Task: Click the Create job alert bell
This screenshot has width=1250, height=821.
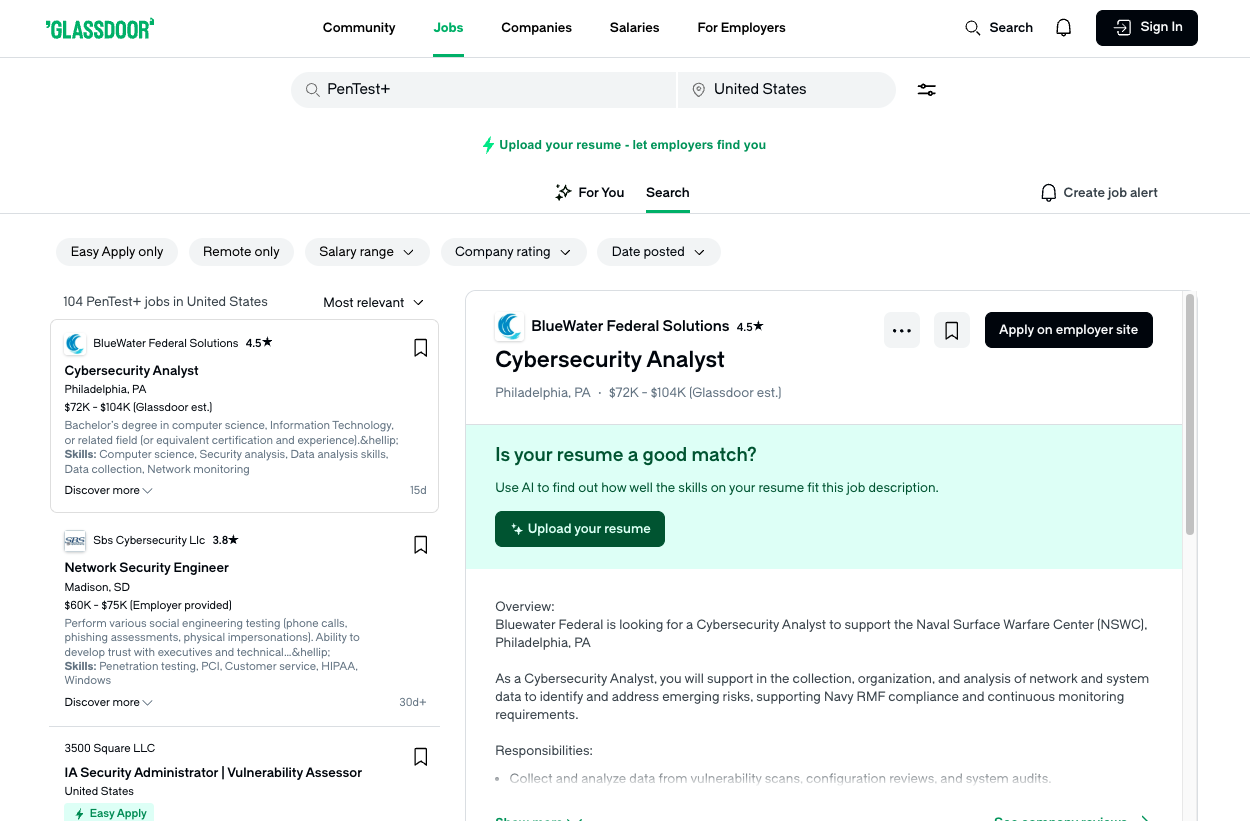Action: point(1048,192)
